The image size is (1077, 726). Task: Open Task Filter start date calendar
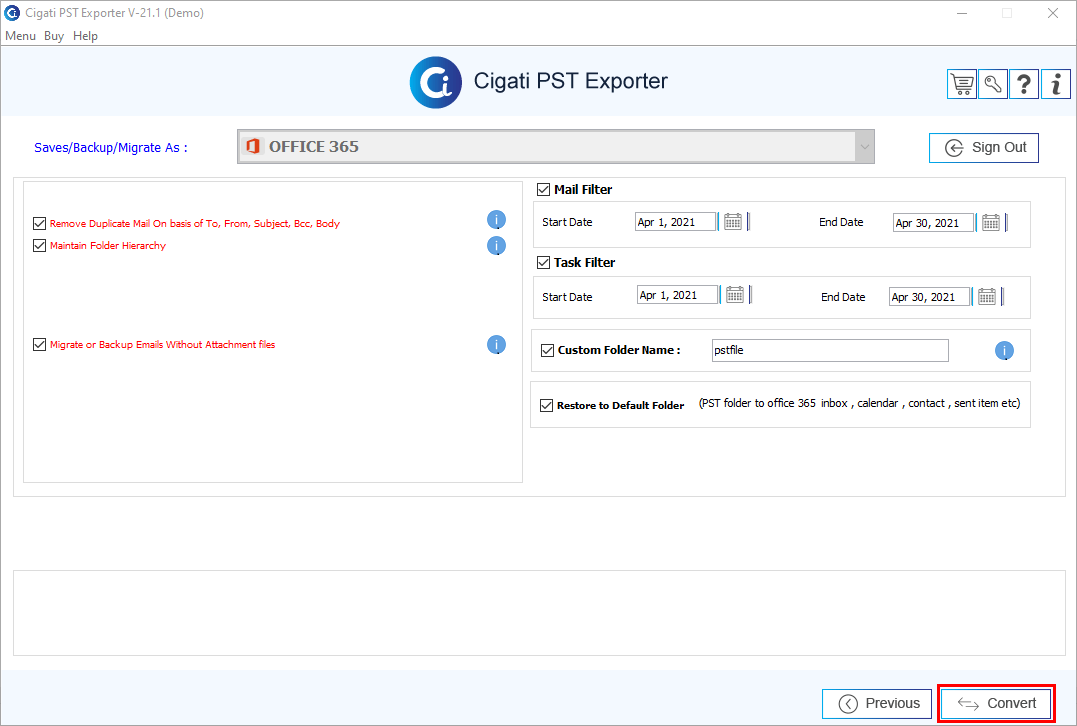tap(735, 295)
